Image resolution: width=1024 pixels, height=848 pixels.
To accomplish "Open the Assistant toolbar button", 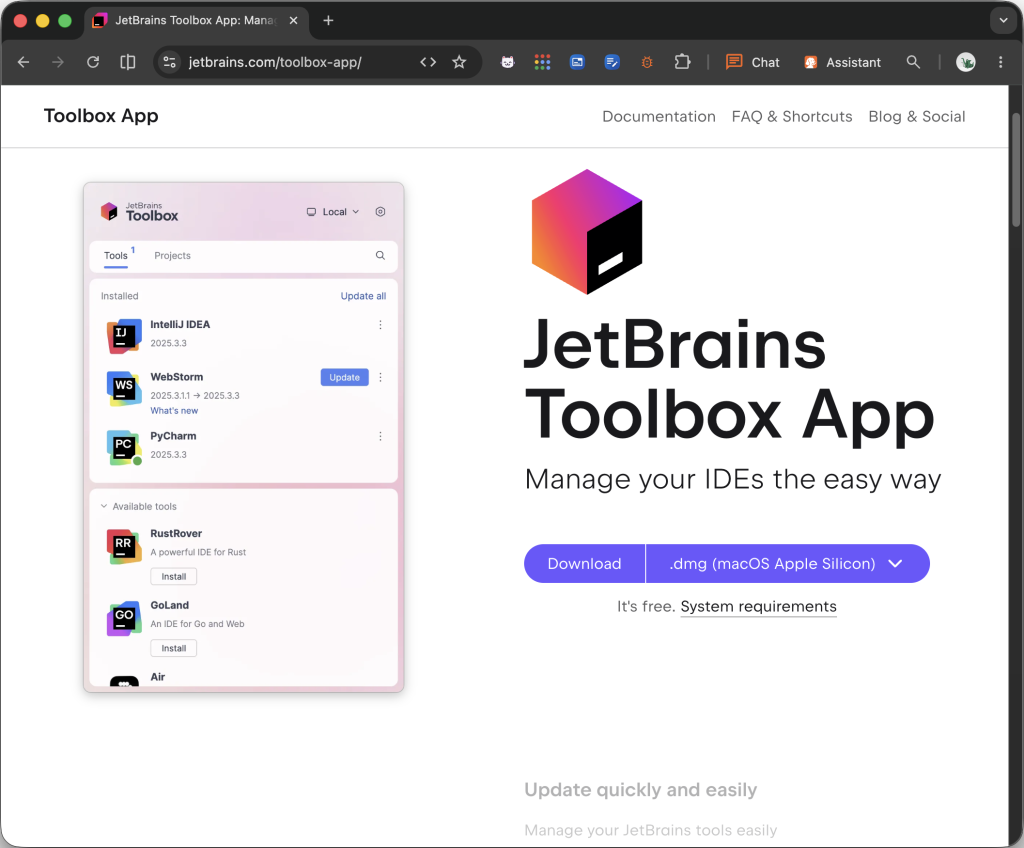I will [842, 62].
